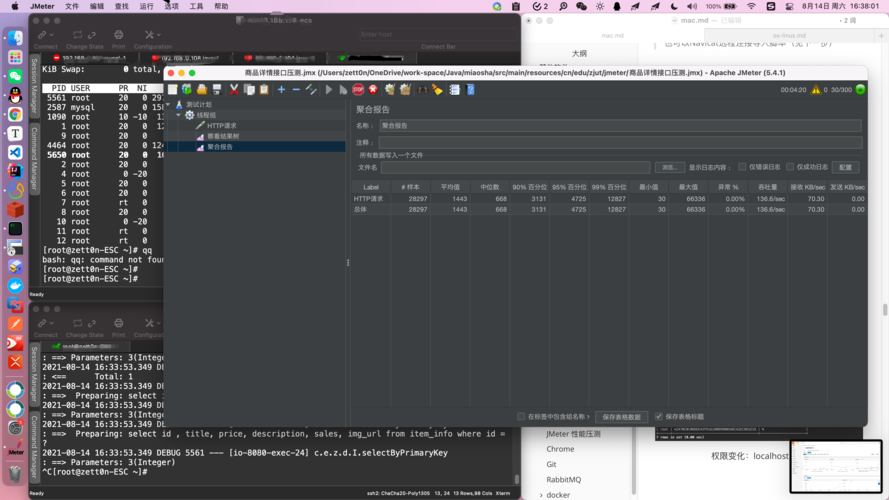Image resolution: width=889 pixels, height=500 pixels.
Task: Open the Trash in the Dock
Action: 15,473
